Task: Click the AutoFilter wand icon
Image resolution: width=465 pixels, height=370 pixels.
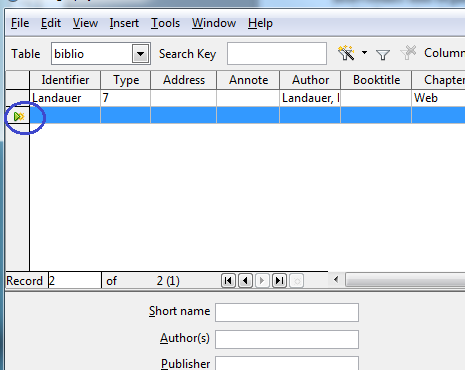Action: 346,53
